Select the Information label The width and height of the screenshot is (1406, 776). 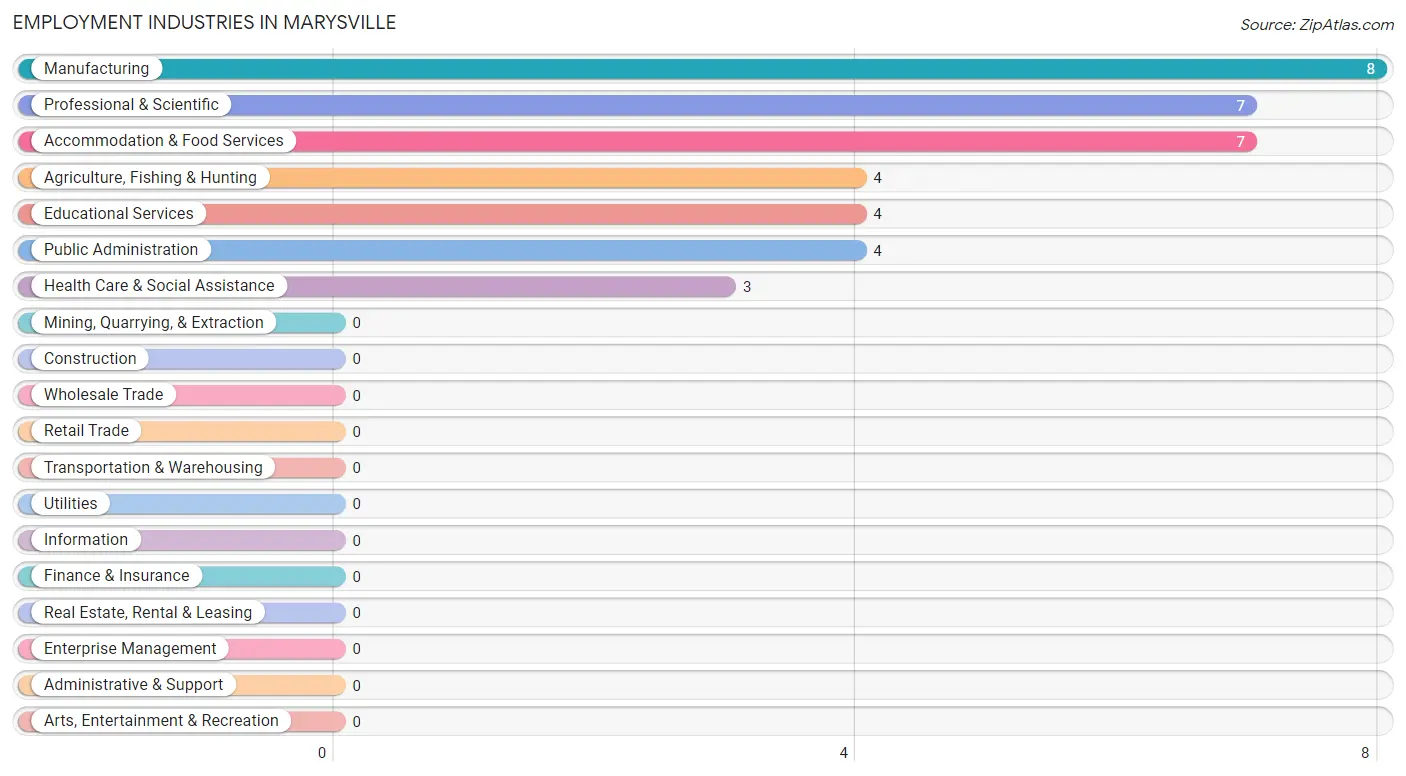coord(86,539)
